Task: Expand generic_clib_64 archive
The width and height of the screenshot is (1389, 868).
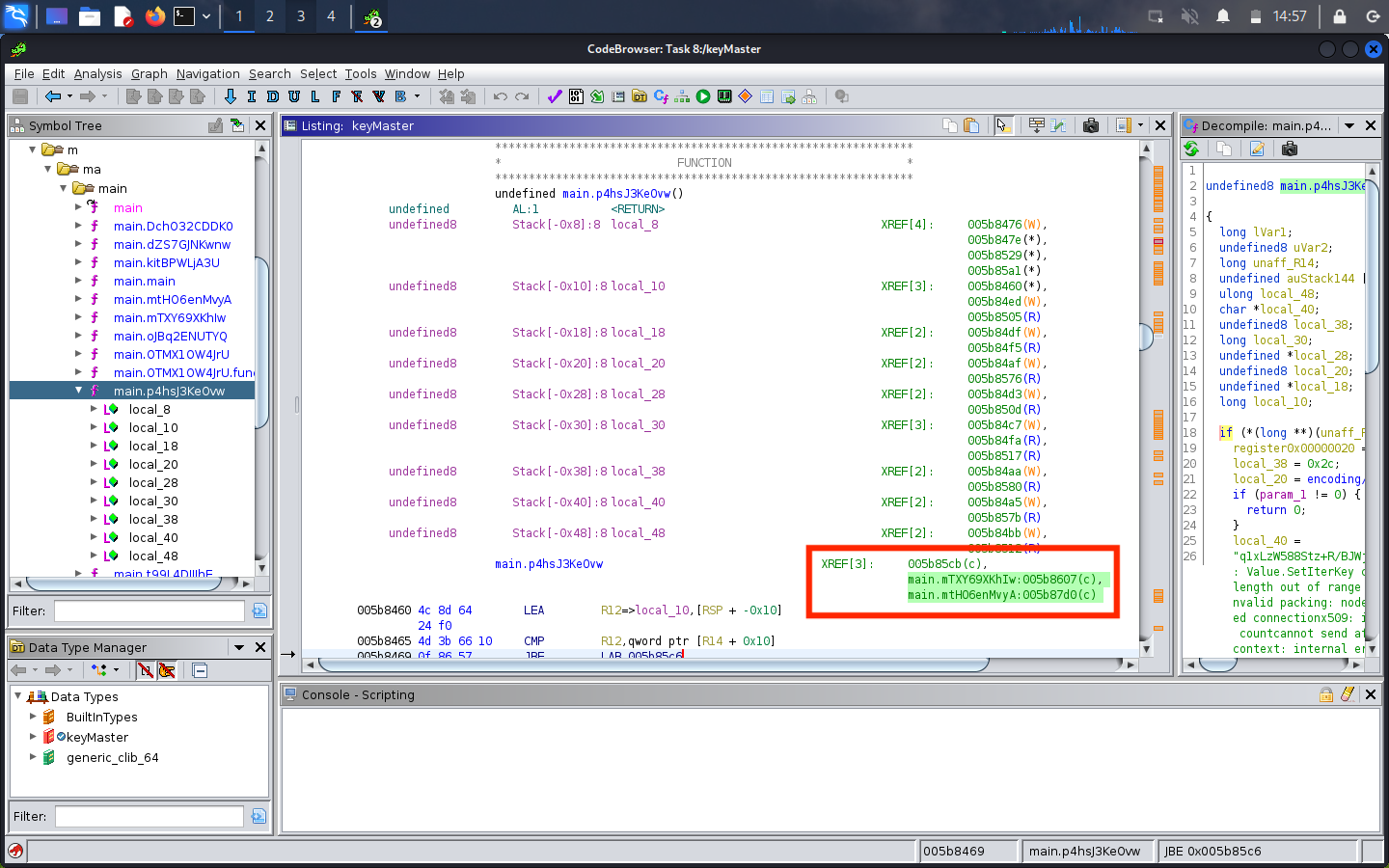Action: (33, 757)
